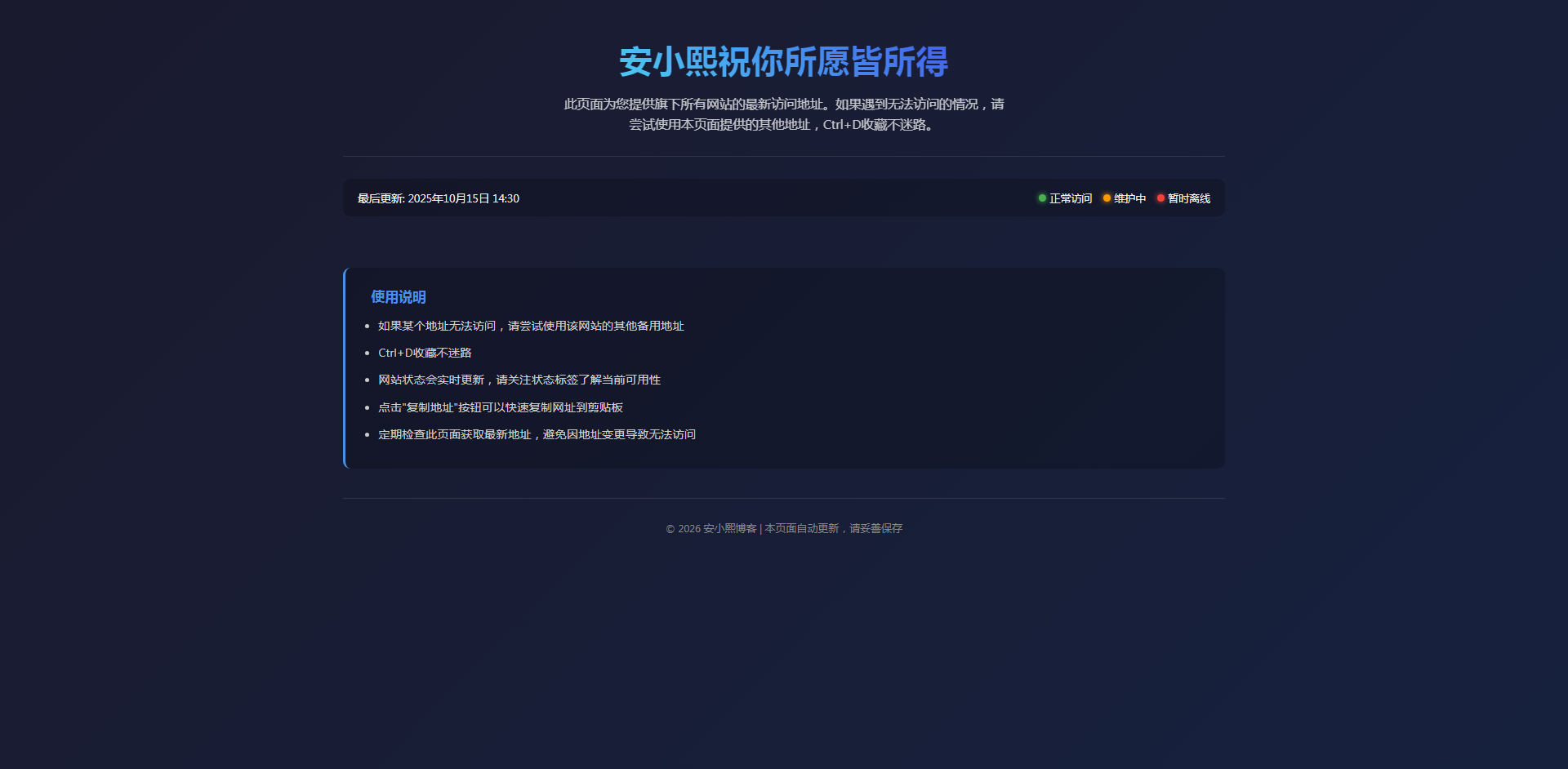Click the blue left border of 使用说明 card

(x=345, y=368)
